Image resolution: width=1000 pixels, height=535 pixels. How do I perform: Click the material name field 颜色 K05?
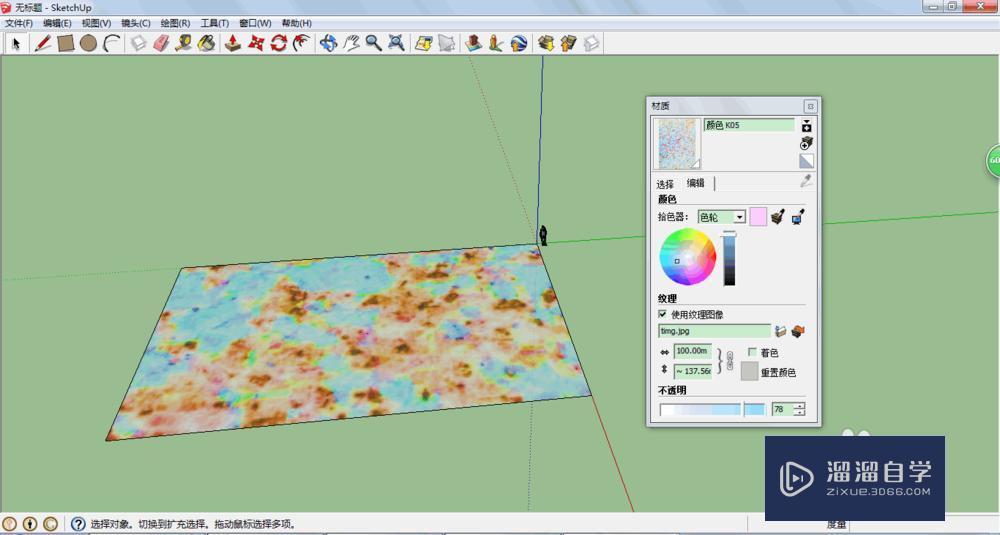(x=749, y=125)
